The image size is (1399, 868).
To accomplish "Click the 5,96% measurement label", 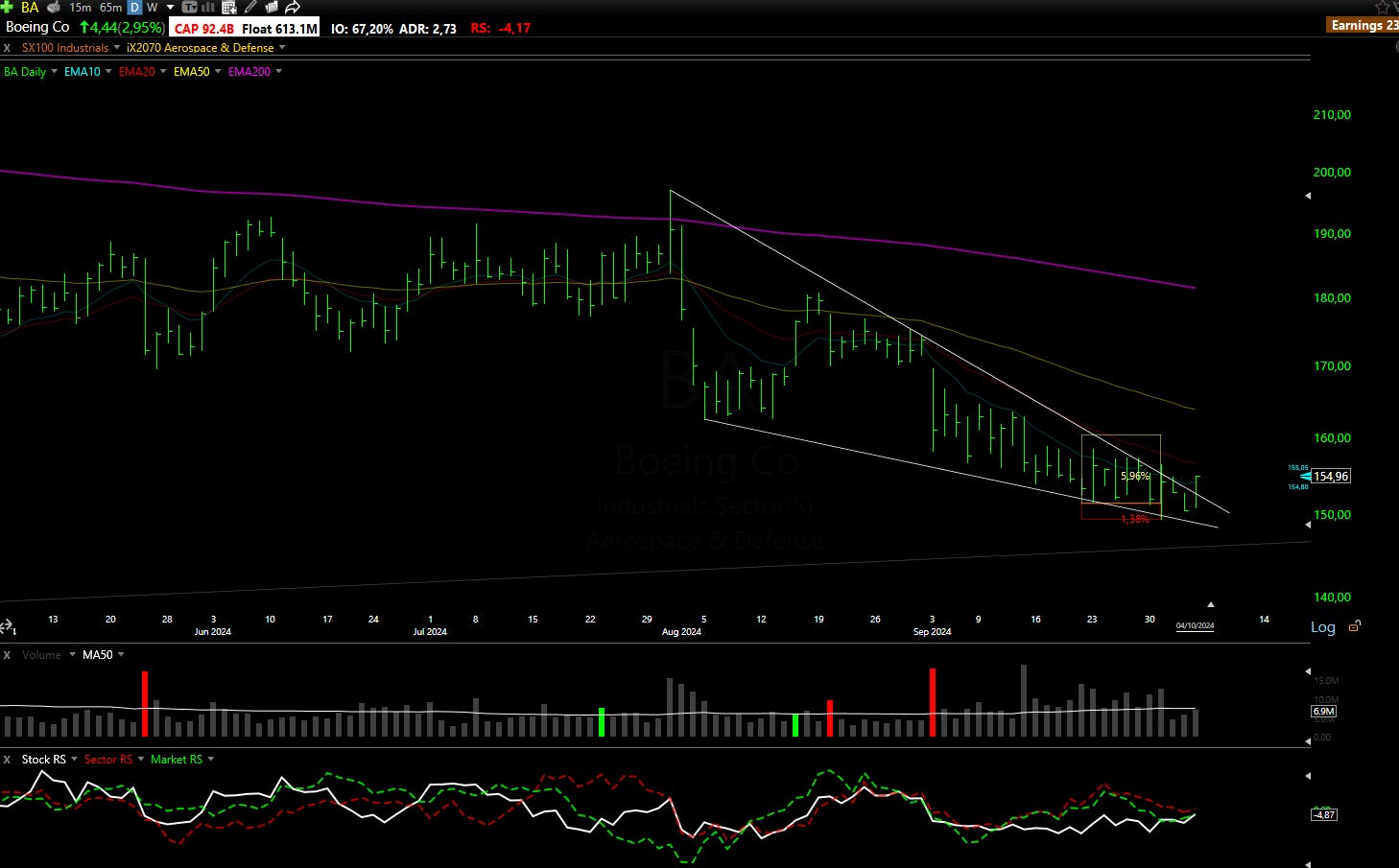I will click(x=1135, y=476).
